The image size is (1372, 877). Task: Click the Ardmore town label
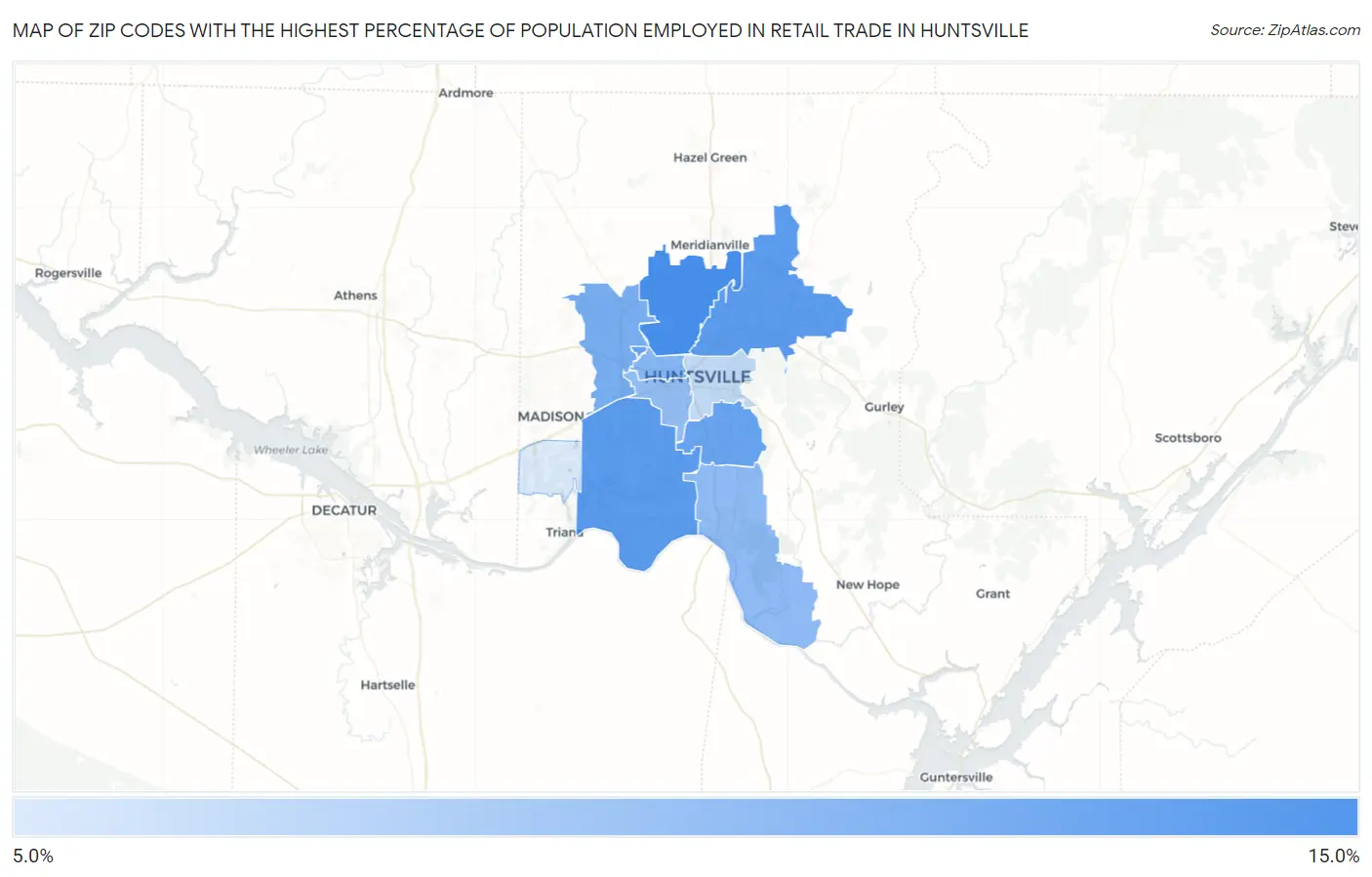[x=465, y=93]
